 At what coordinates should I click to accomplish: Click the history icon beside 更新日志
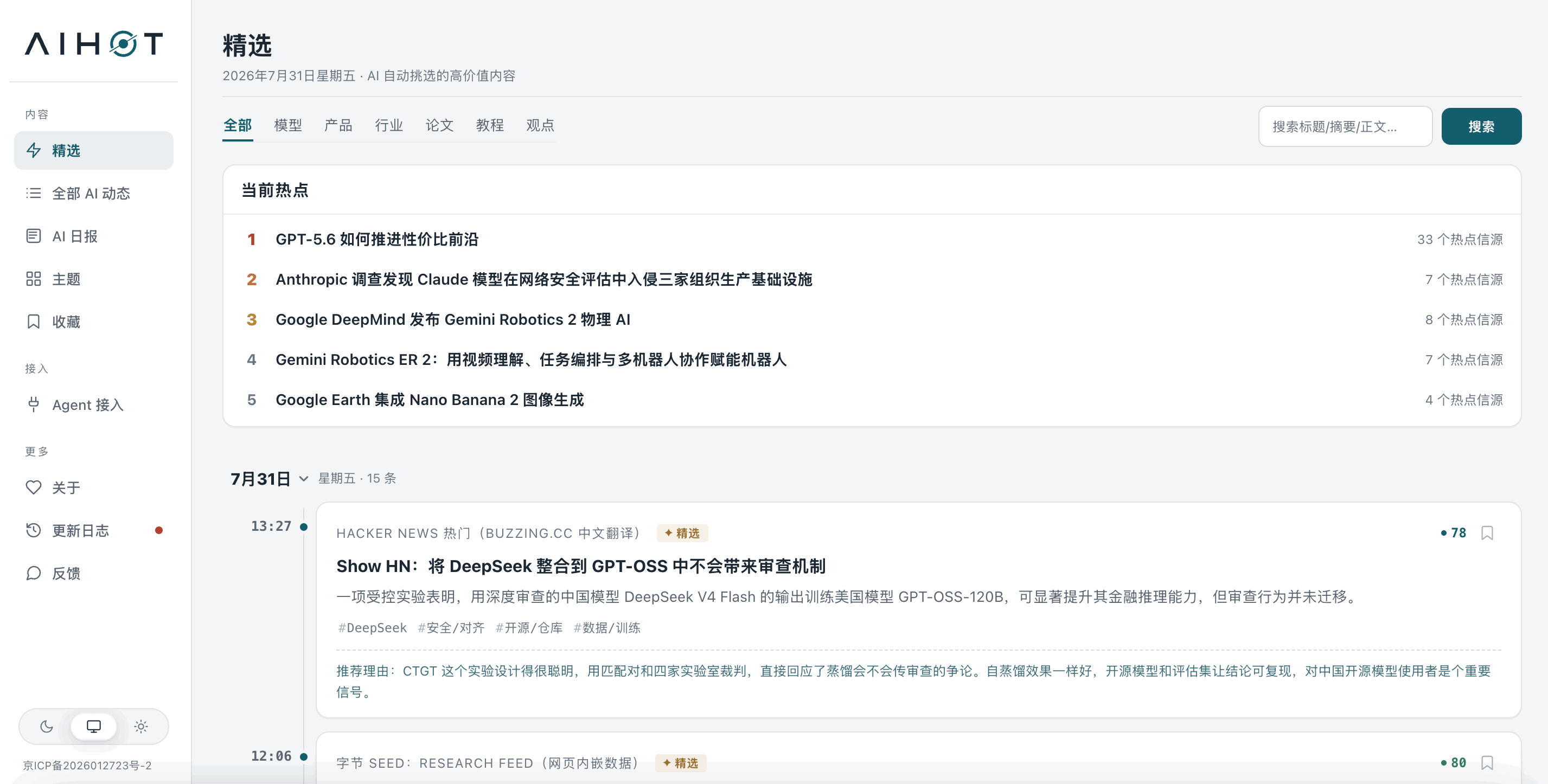pos(34,530)
